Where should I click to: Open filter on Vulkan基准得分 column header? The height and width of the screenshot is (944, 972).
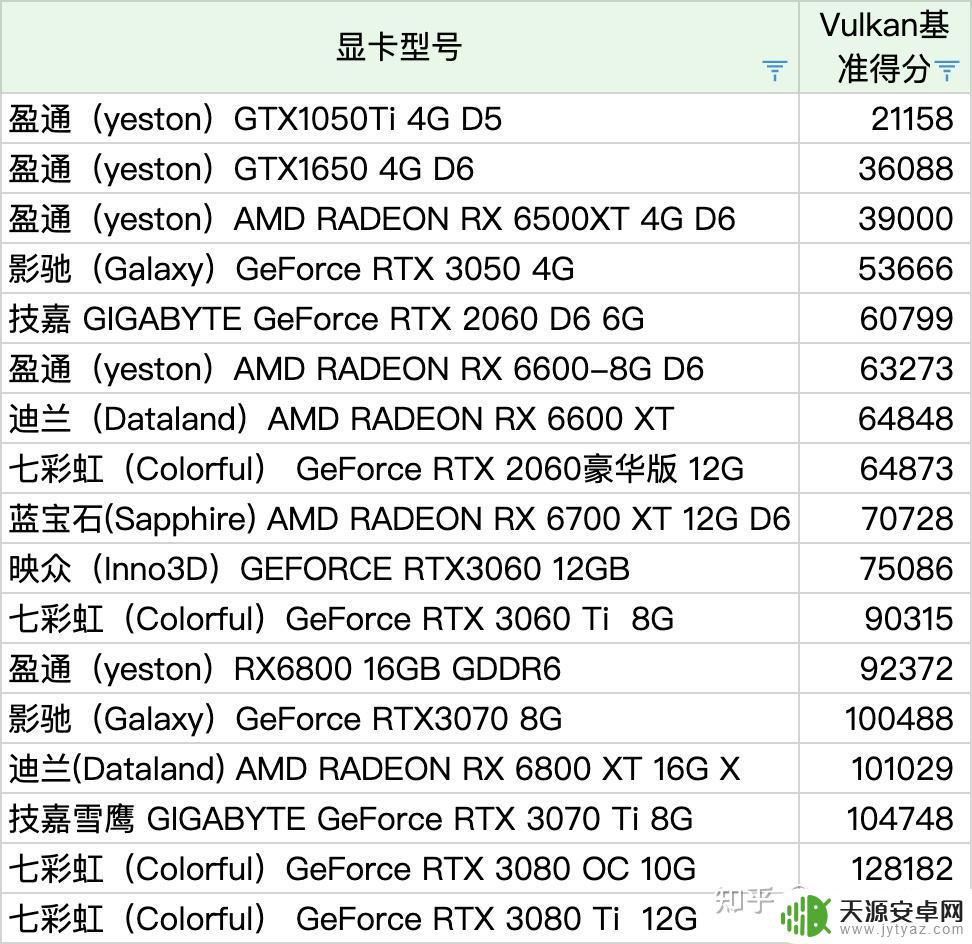click(x=947, y=70)
